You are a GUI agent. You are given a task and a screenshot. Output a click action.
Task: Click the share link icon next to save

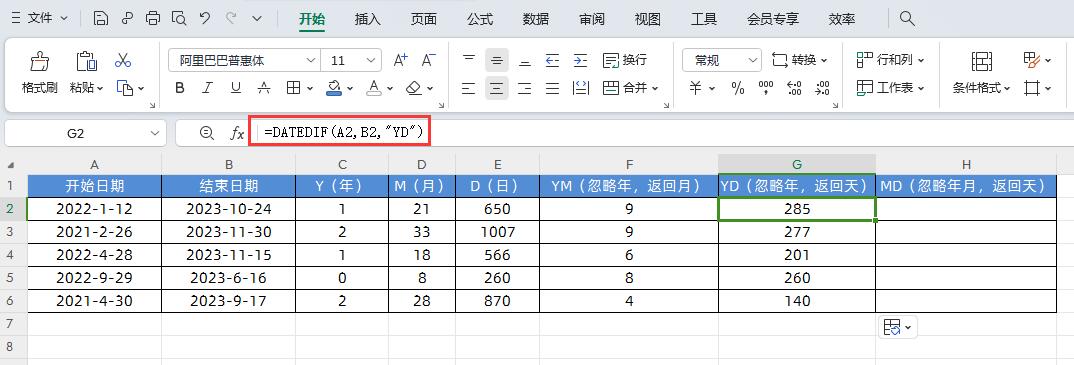pos(127,18)
